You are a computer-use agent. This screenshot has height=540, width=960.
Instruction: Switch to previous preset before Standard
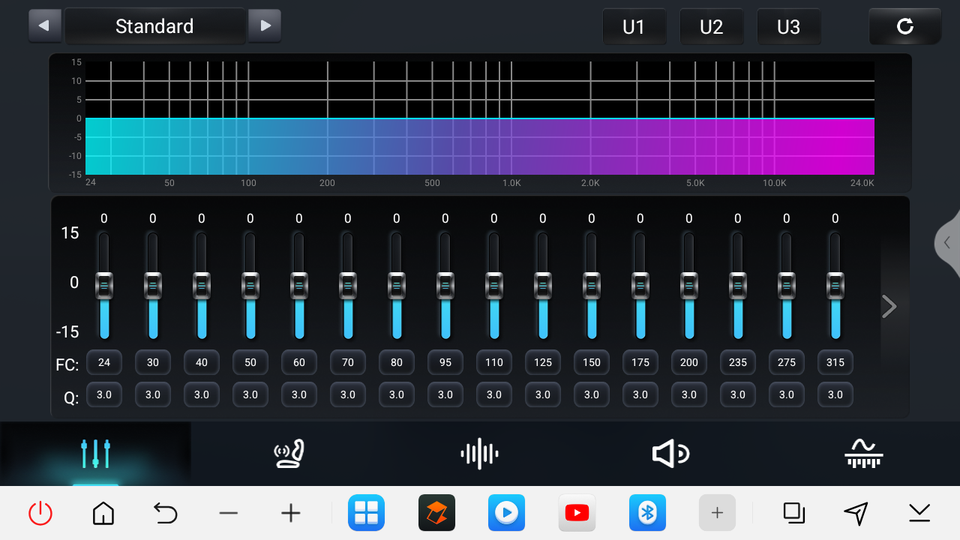(44, 26)
